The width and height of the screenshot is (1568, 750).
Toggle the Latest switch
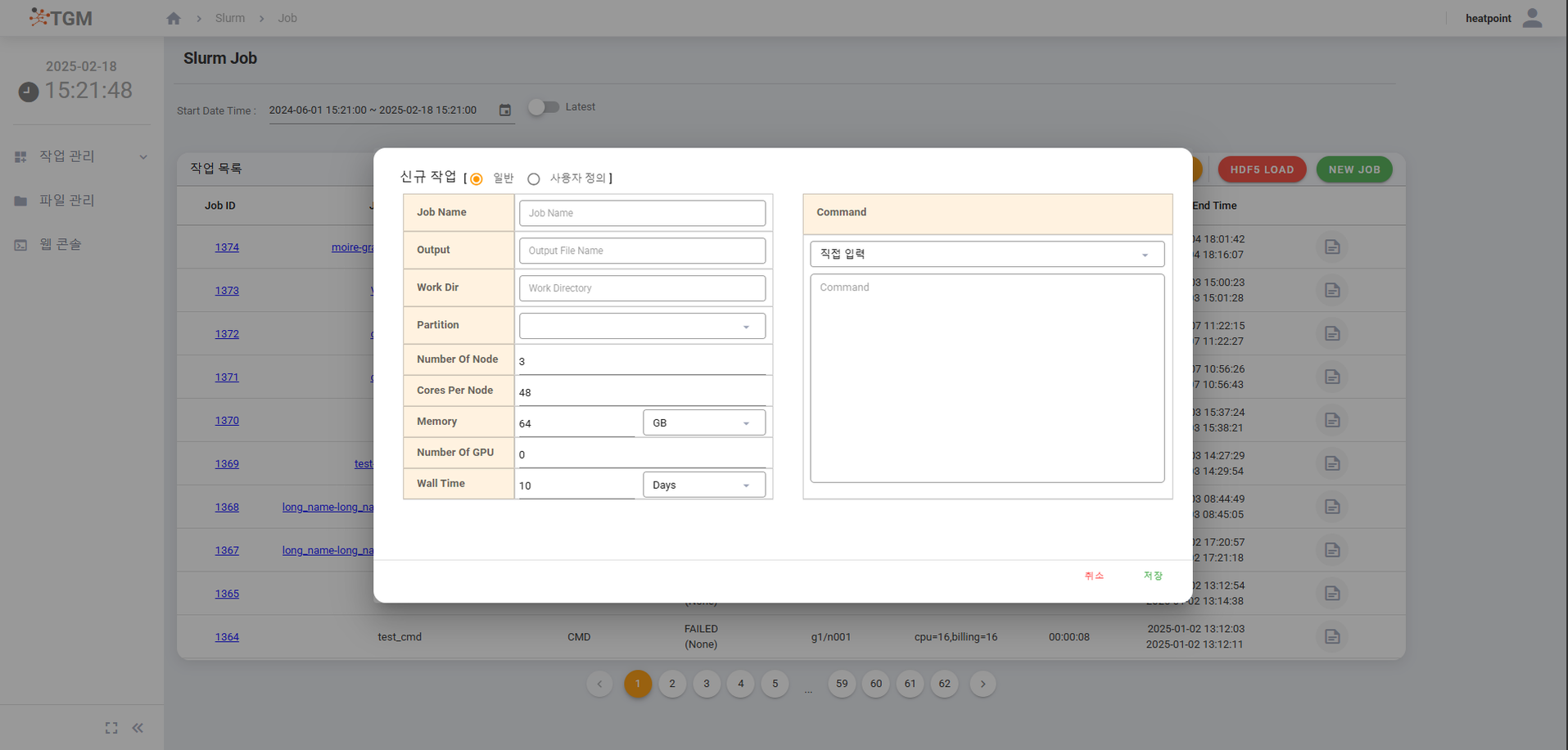coord(543,107)
